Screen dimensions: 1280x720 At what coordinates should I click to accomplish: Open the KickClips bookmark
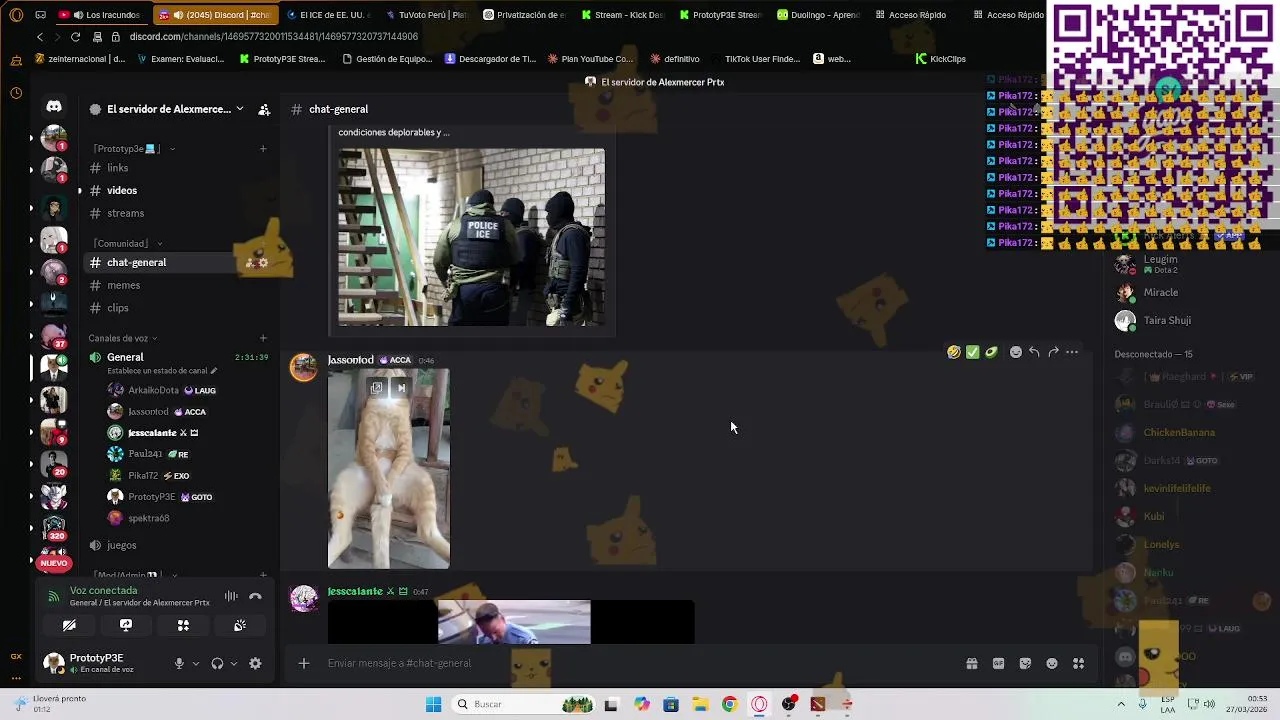point(941,59)
